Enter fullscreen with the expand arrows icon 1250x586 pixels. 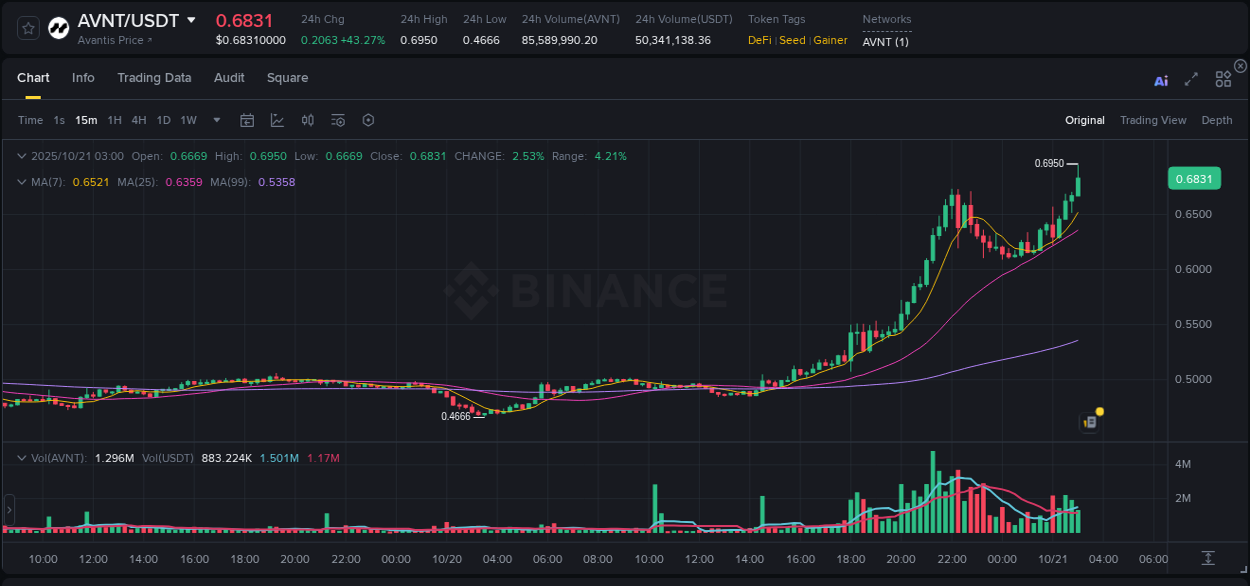click(x=1190, y=79)
